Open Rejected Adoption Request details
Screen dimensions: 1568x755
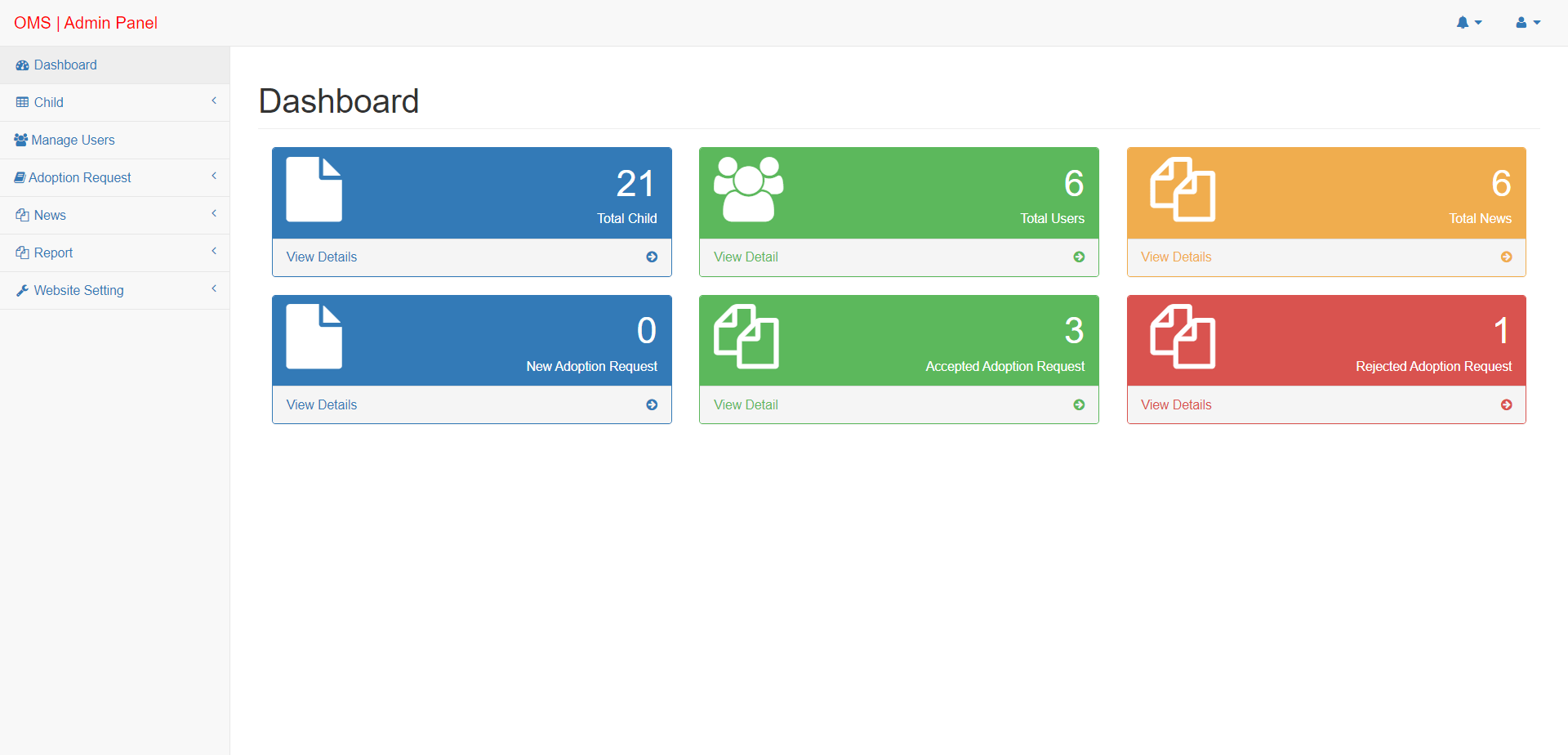(x=1176, y=404)
